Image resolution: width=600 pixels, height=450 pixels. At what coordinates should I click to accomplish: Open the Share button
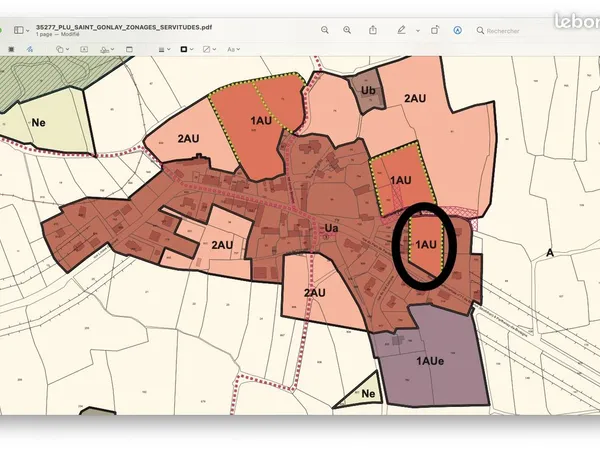coord(373,30)
